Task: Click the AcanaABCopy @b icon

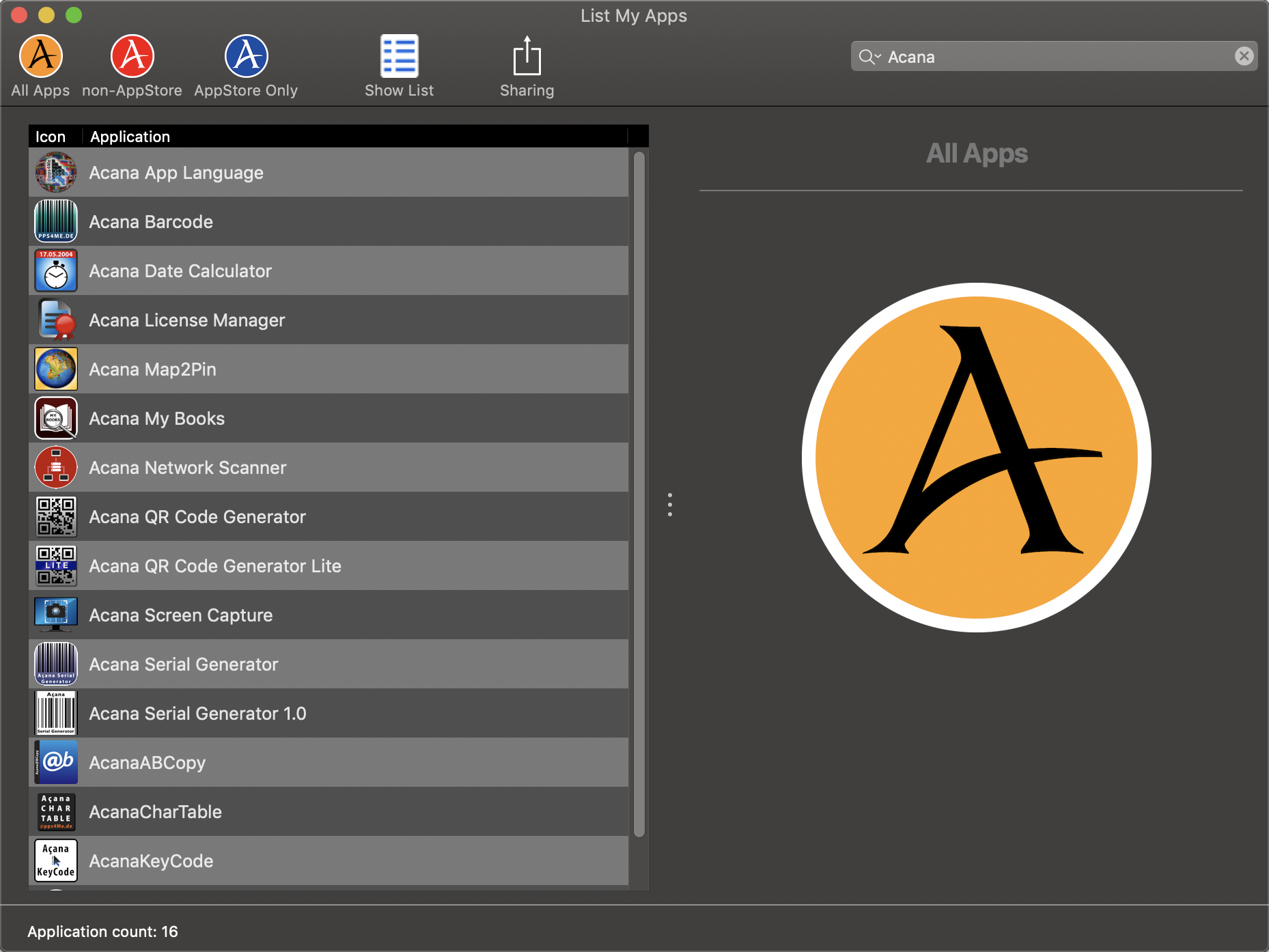Action: tap(56, 763)
